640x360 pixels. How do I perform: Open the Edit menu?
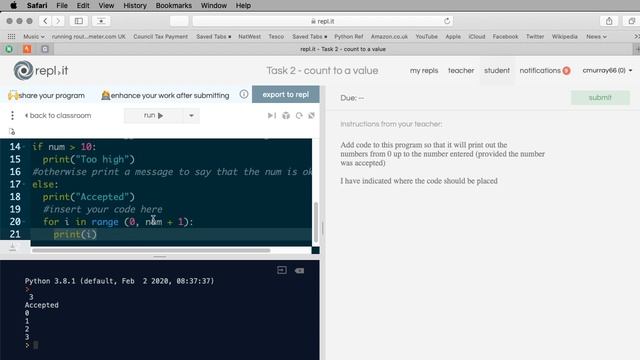coord(83,5)
